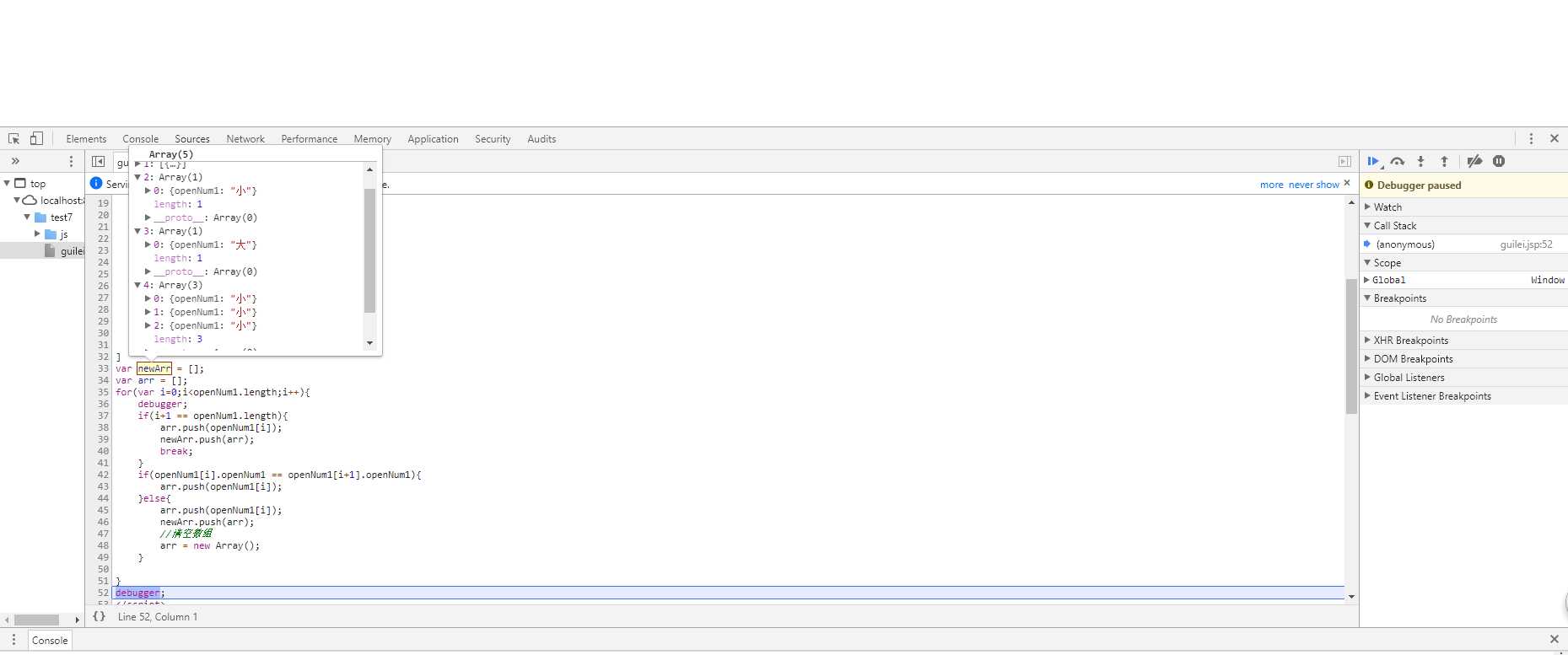Deactivate breakpoints toggle
This screenshot has width=1568, height=655.
1474,161
